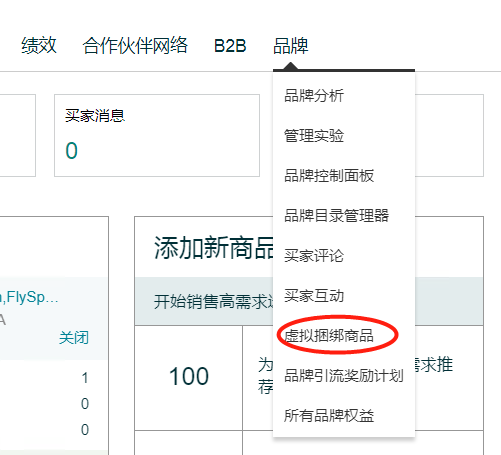This screenshot has width=501, height=455.
Task: Select 品牌分析 from the dropdown
Action: (314, 96)
